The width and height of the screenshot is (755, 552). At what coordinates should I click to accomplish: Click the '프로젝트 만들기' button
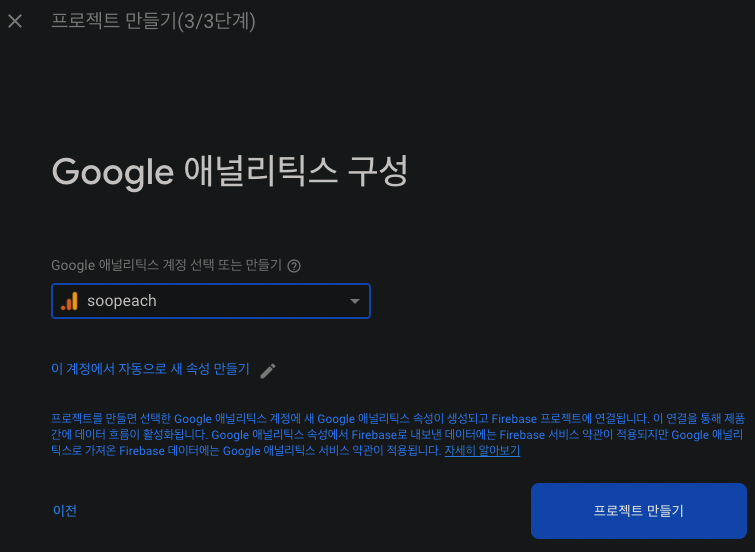pyautogui.click(x=638, y=511)
